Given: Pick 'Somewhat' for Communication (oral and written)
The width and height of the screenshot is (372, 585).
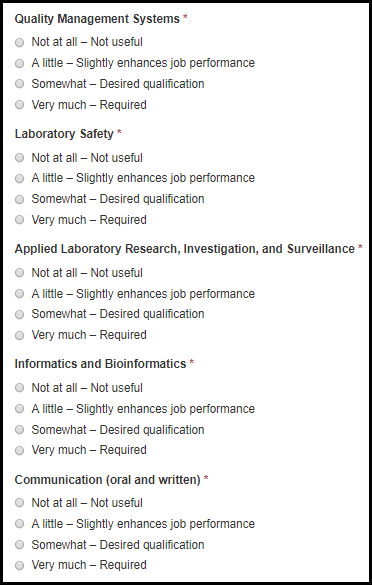Looking at the screenshot, I should click(19, 545).
